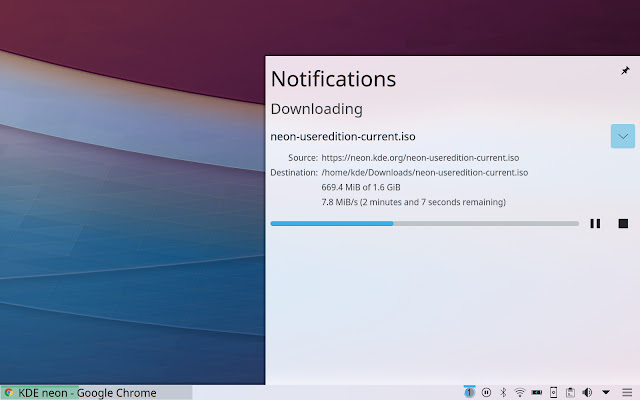Click the notifications count tray icon
The height and width of the screenshot is (400, 640).
(x=469, y=392)
